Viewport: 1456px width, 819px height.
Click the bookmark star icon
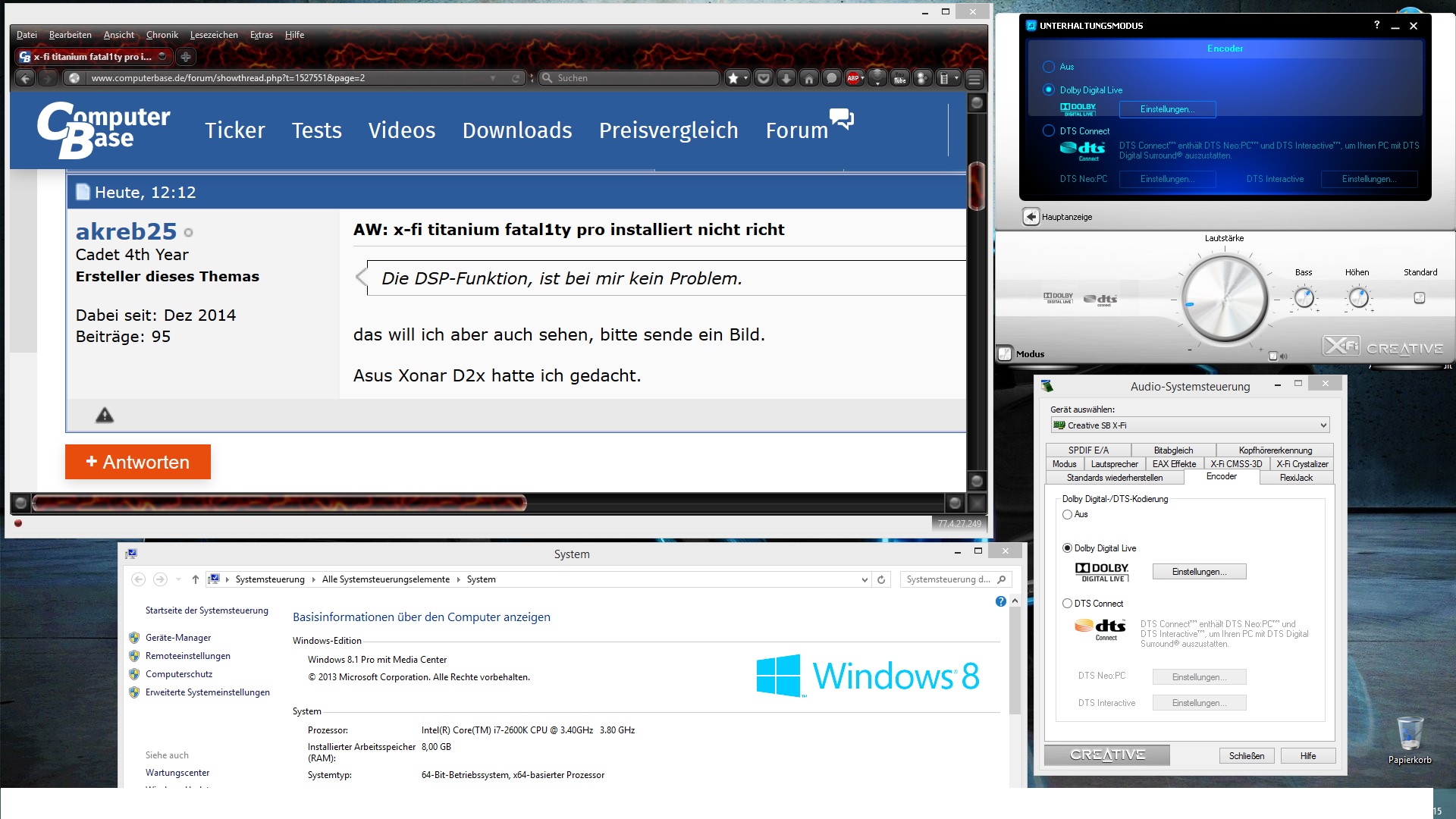click(x=733, y=78)
